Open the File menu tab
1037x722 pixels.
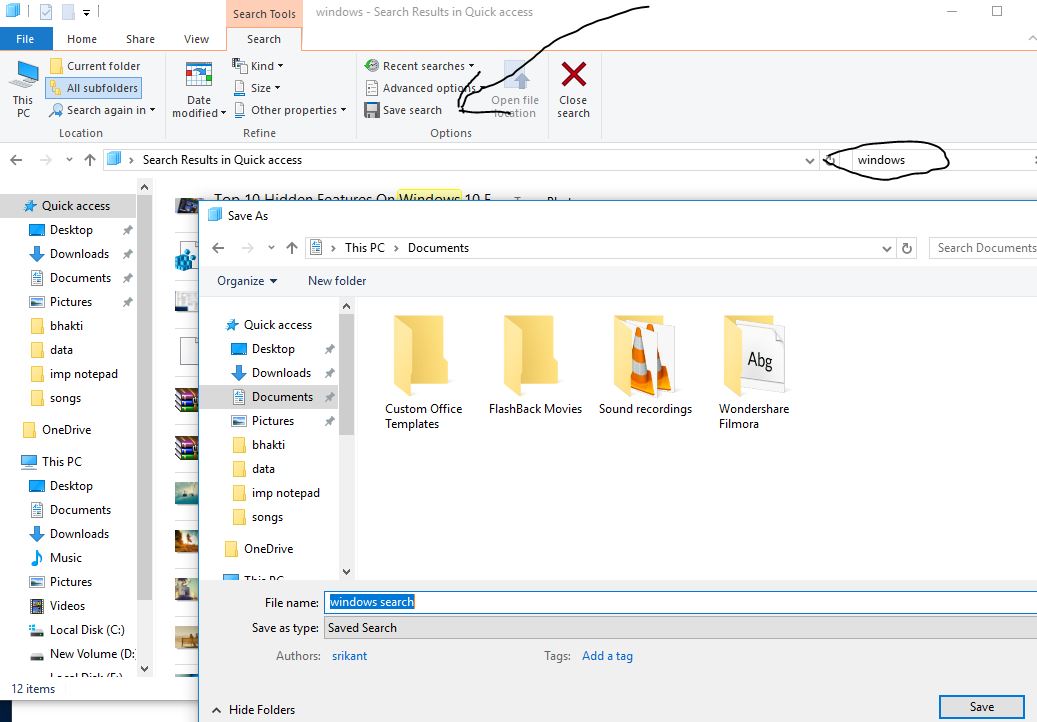click(25, 39)
